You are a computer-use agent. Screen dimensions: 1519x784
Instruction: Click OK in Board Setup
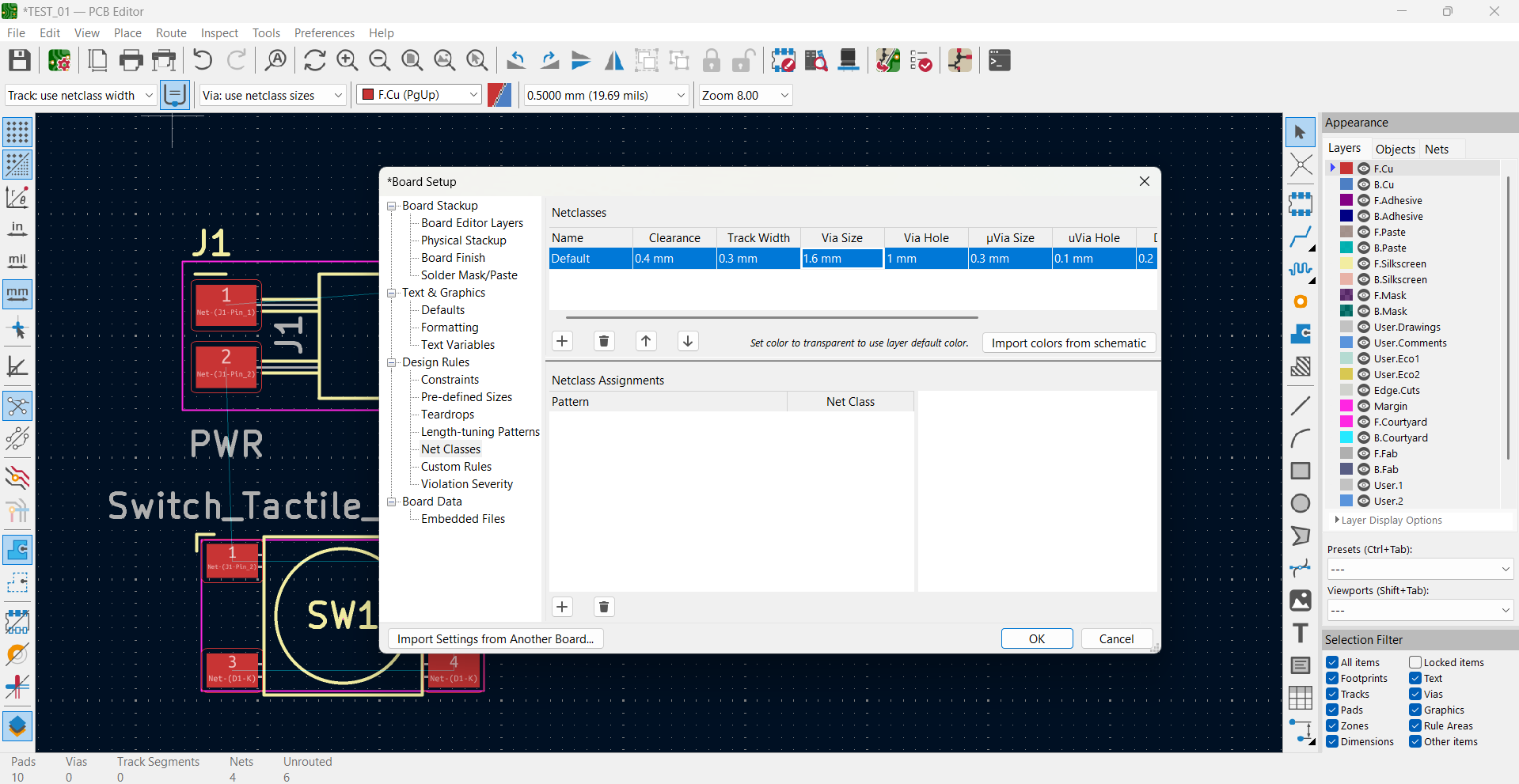pyautogui.click(x=1037, y=638)
